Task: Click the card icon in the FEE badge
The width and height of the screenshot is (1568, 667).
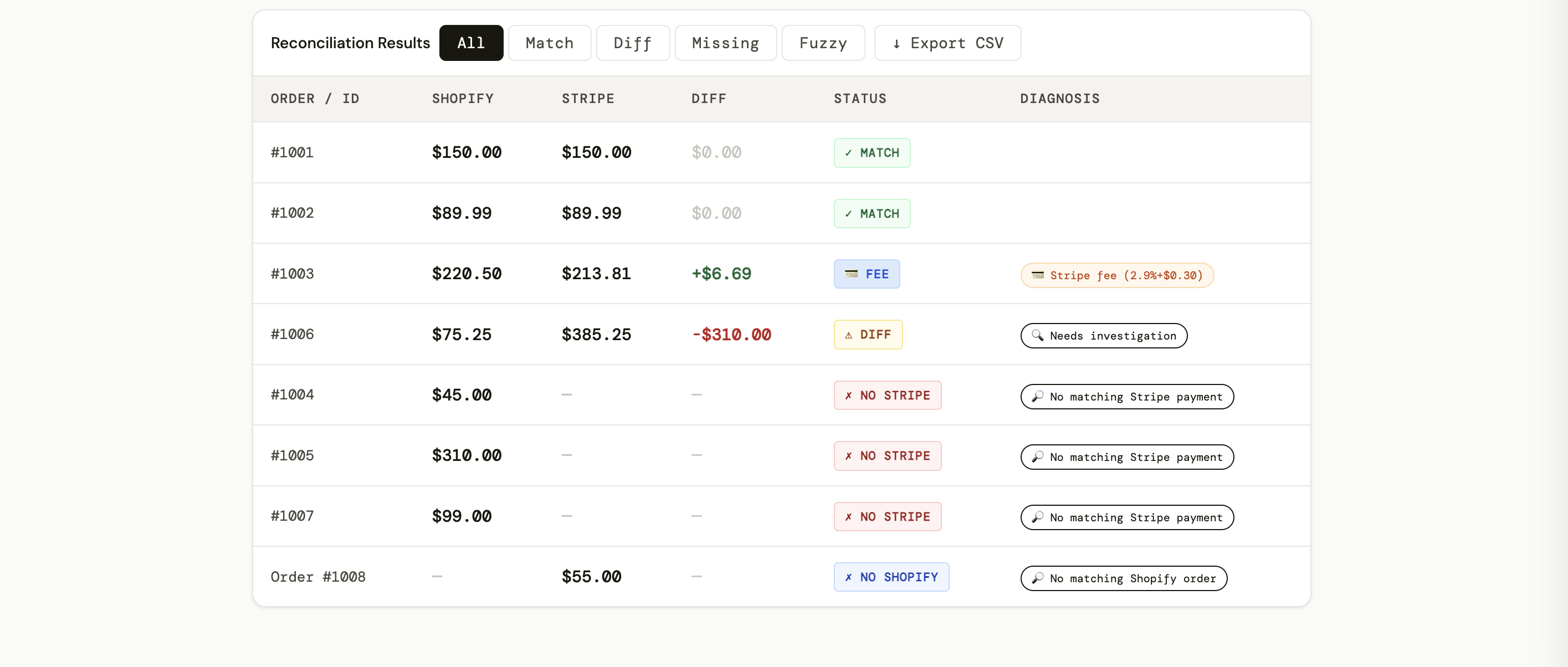Action: coord(851,274)
